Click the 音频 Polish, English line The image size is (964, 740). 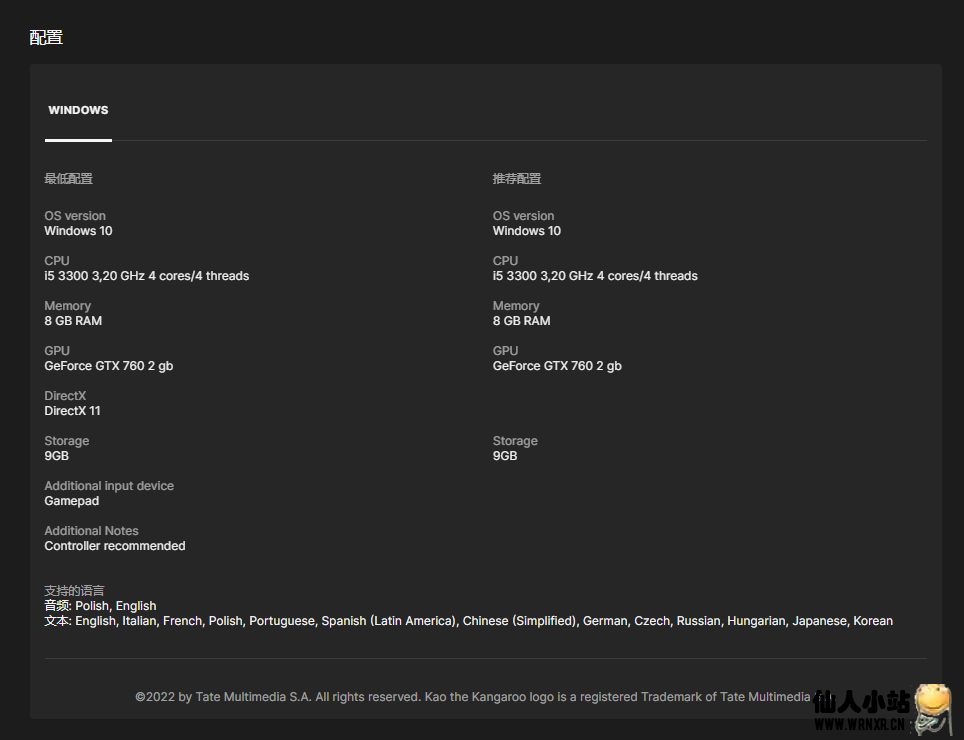[100, 606]
